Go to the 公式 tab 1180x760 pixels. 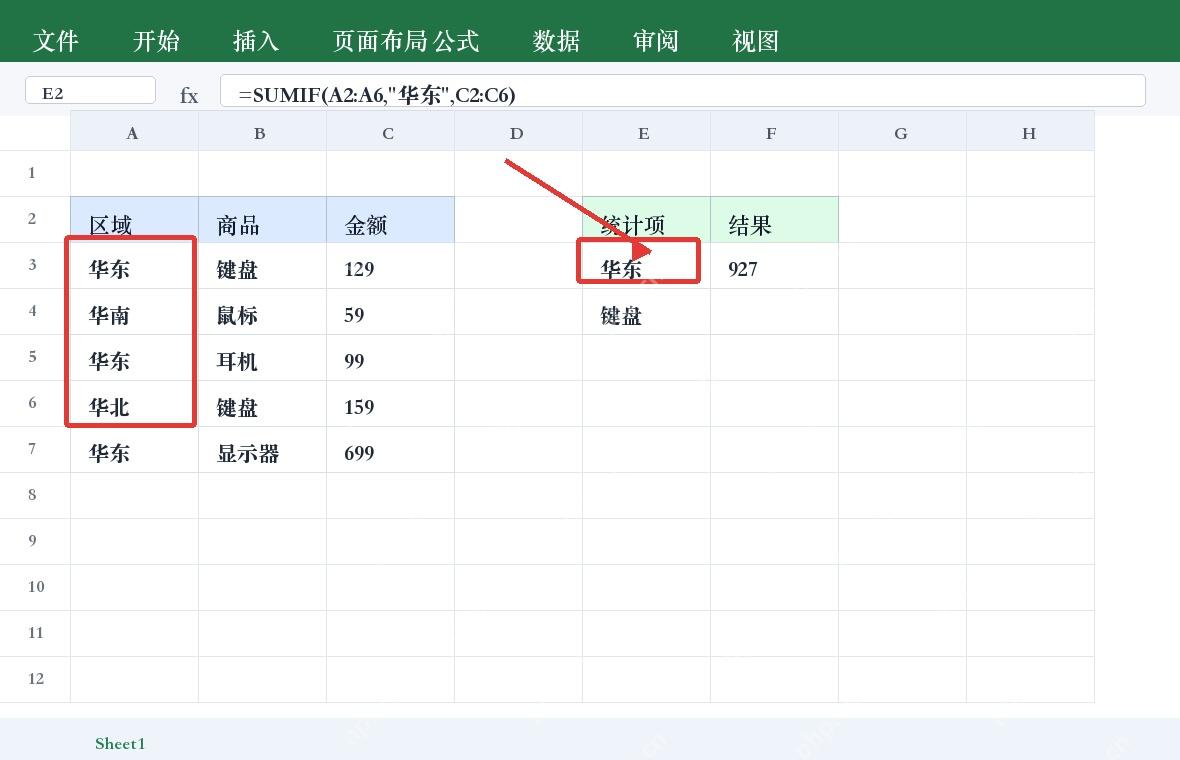[x=456, y=41]
